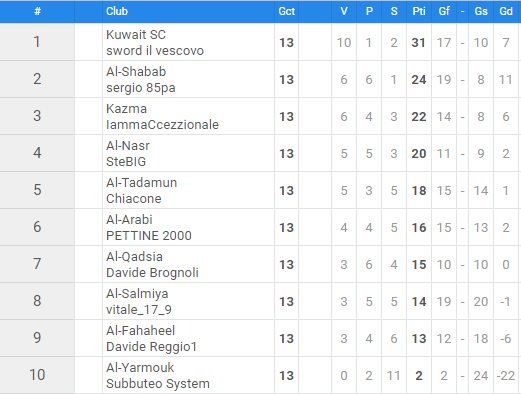Open the Kuwait SC club entry
The image size is (521, 394).
click(x=136, y=35)
